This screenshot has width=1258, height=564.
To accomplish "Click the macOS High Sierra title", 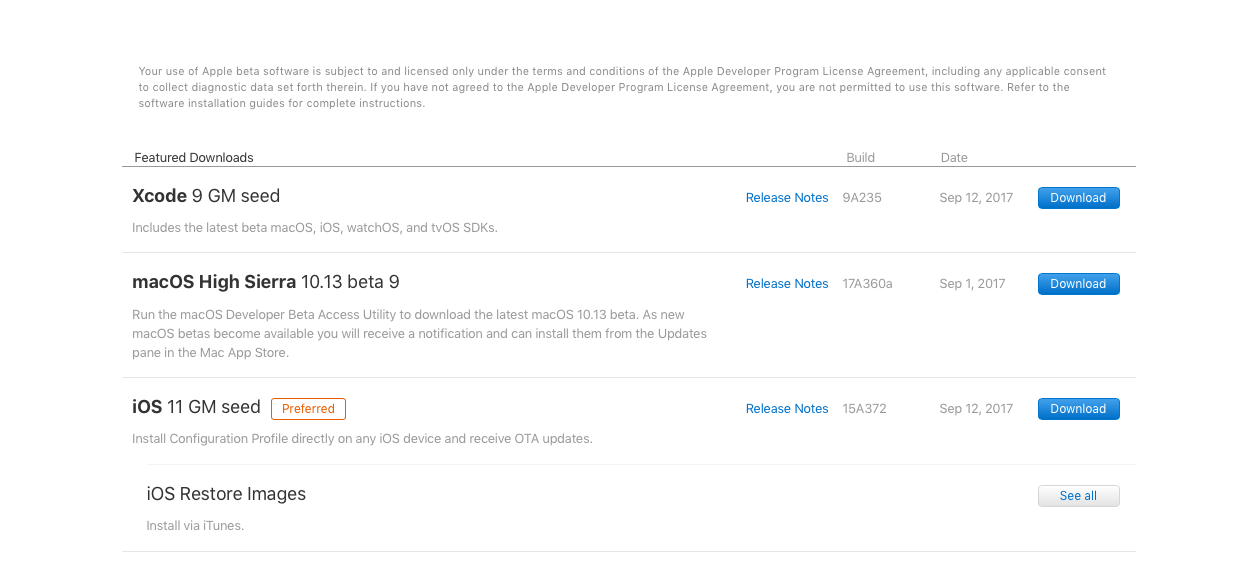I will click(x=266, y=282).
